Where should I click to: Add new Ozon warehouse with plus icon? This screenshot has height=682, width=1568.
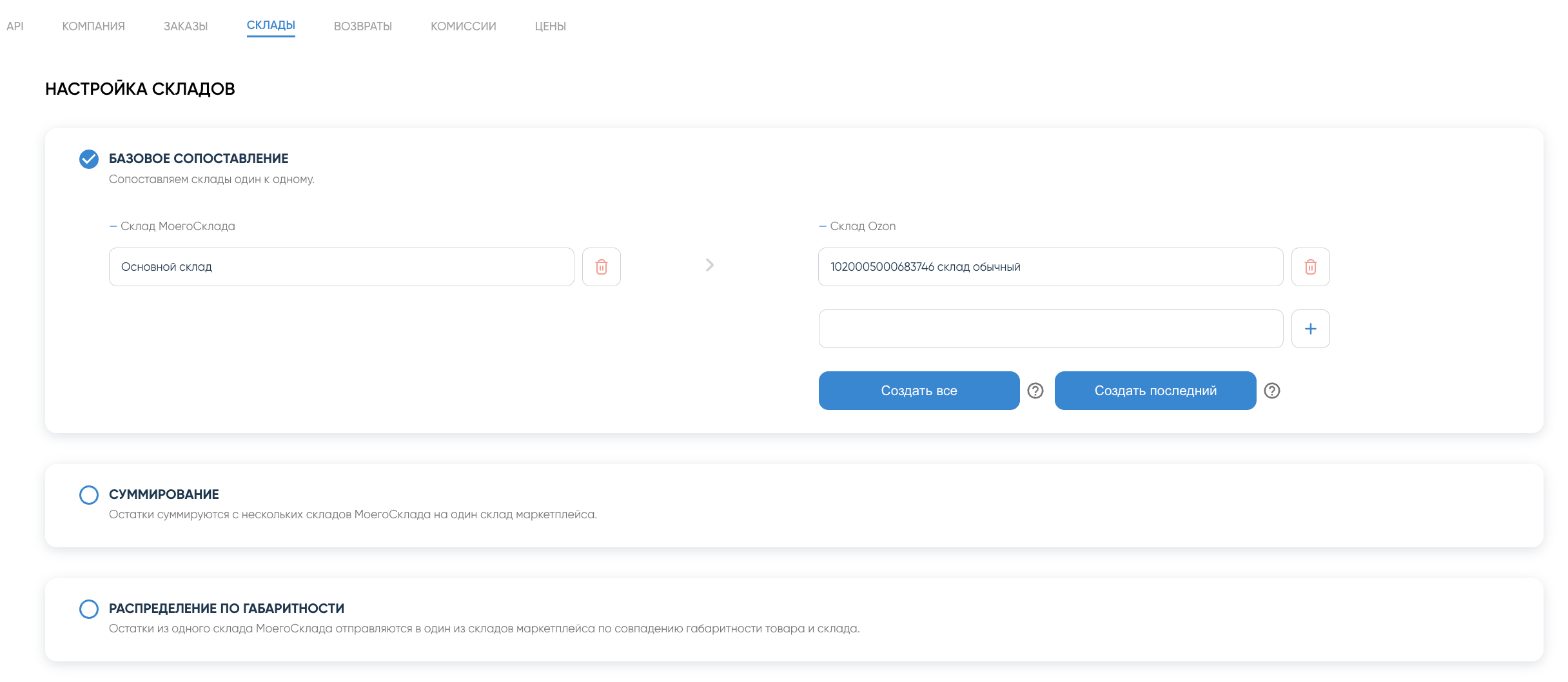point(1310,329)
